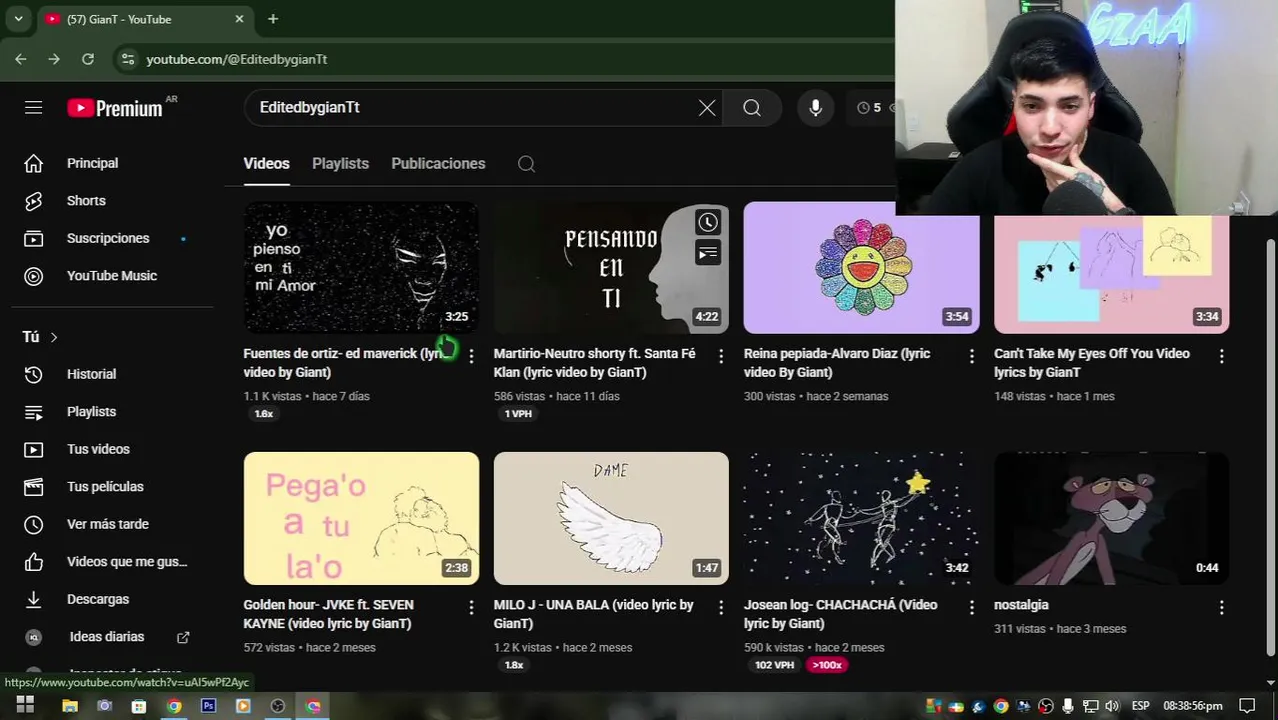Viewport: 1278px width, 720px height.
Task: Open Videos que me gustan list
Action: [127, 561]
